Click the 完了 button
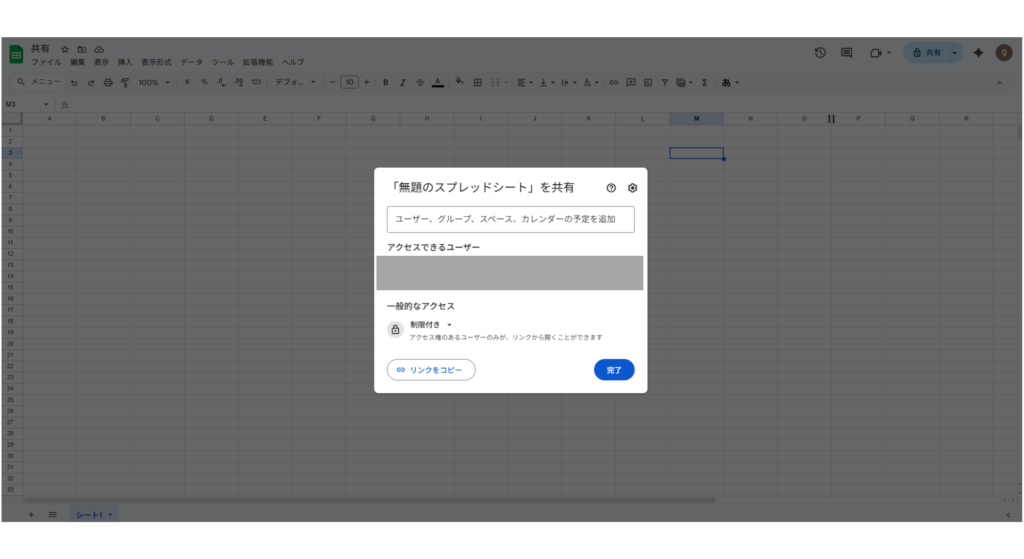This screenshot has height=559, width=1024. click(614, 370)
